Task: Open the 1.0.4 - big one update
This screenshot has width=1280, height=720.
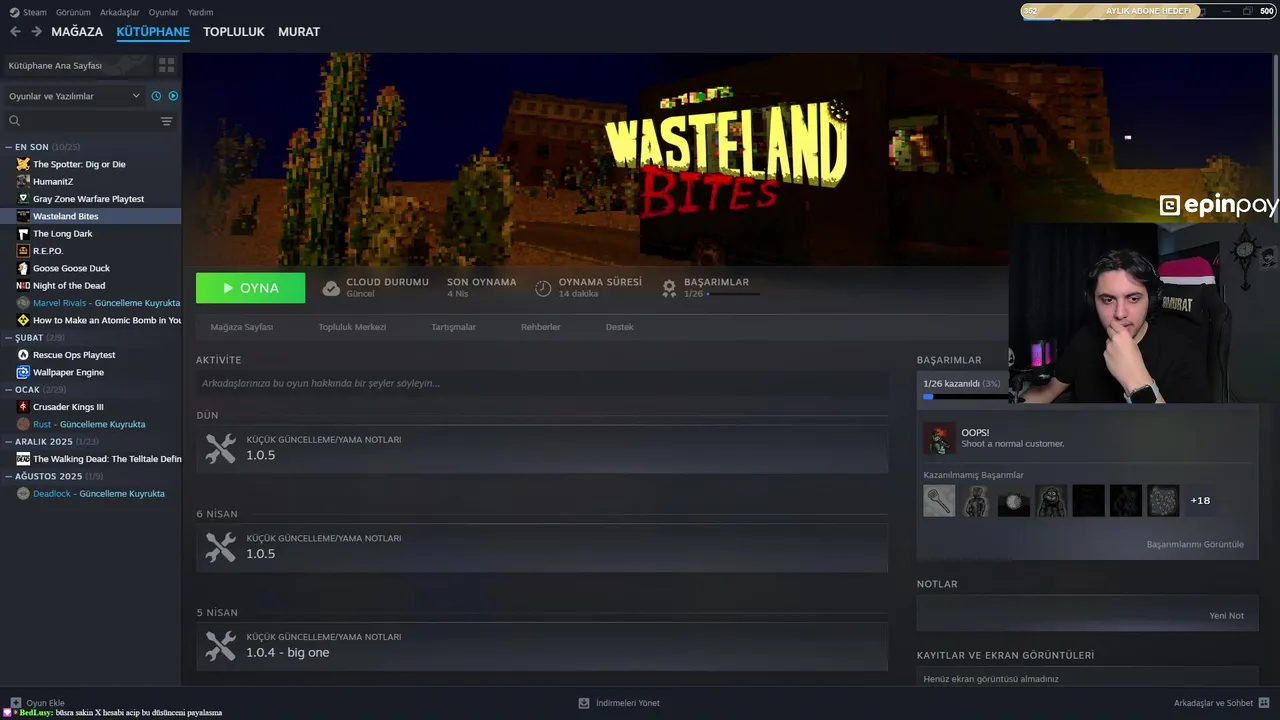Action: [x=542, y=646]
